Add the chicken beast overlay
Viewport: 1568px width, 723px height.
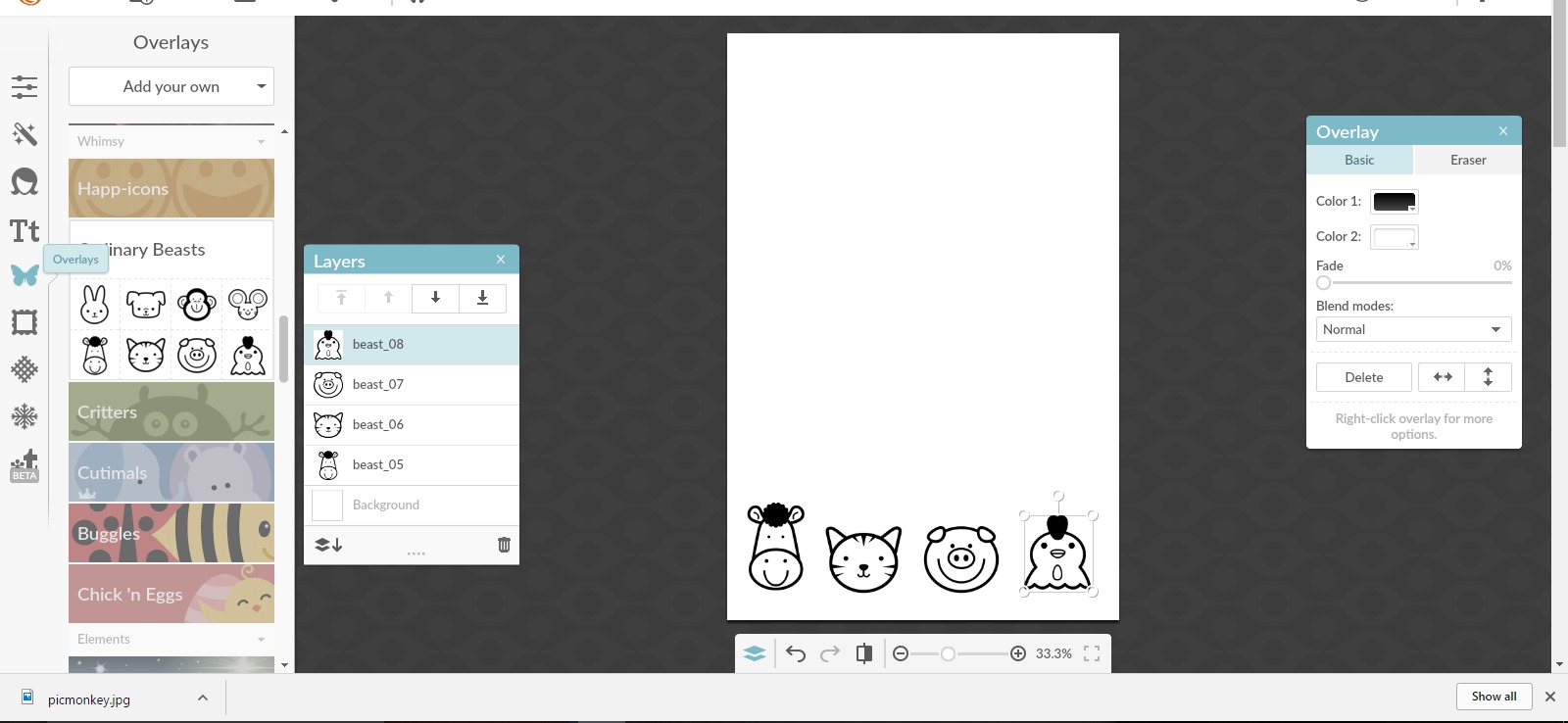[248, 355]
